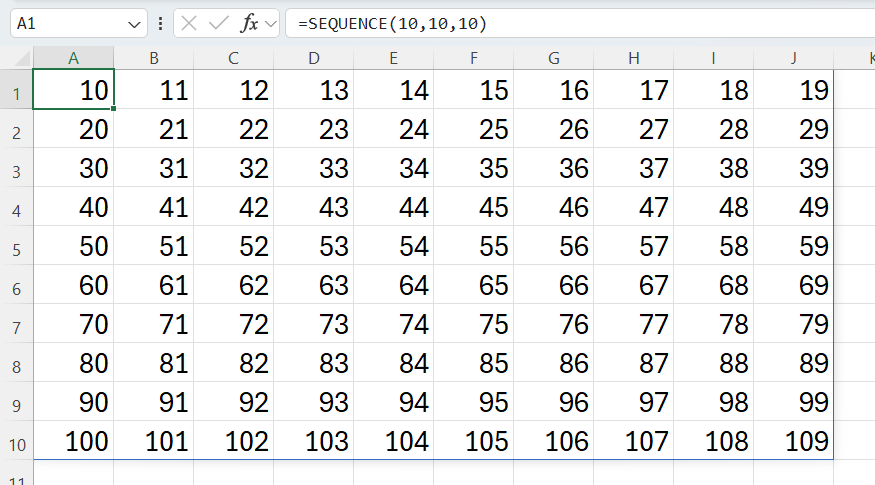Select the cell containing 109
875x485 pixels.
pos(794,440)
